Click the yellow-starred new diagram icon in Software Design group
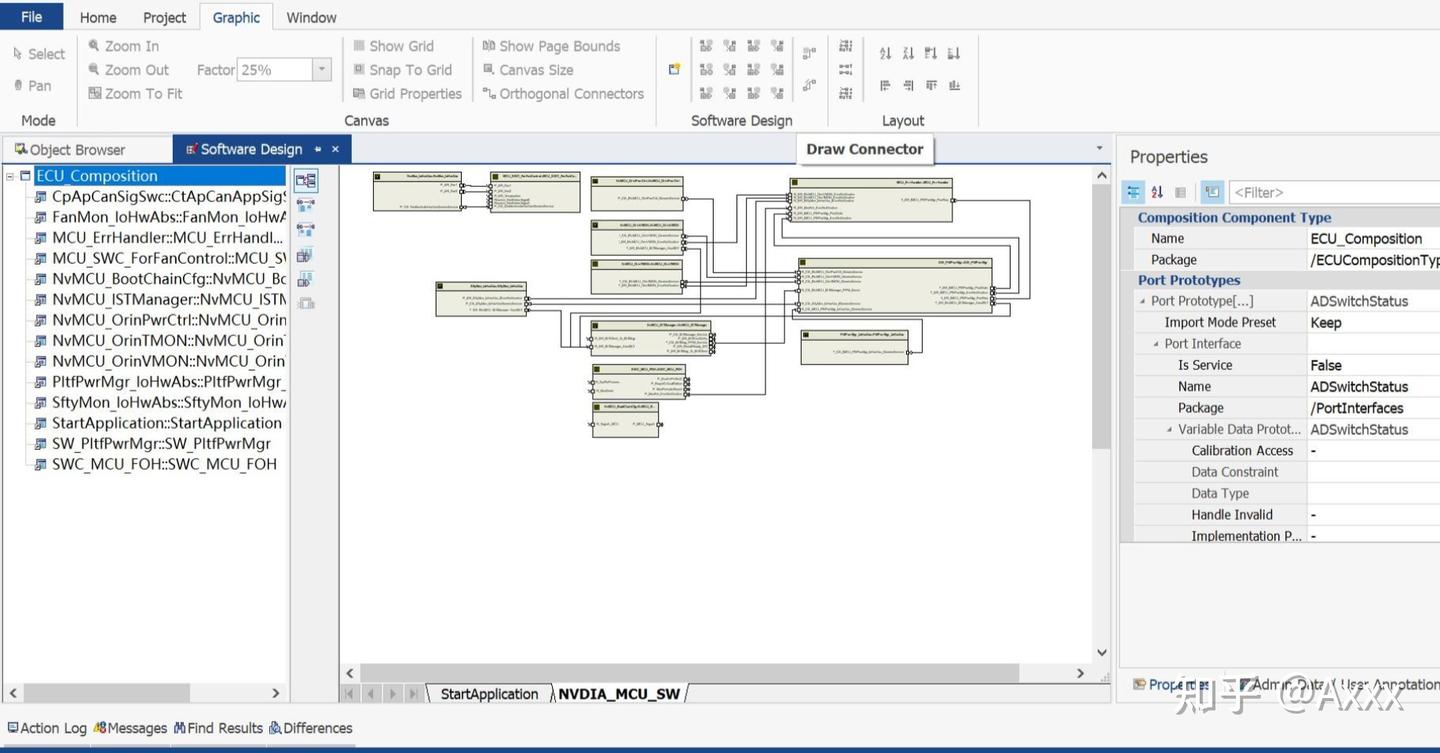 (x=674, y=69)
